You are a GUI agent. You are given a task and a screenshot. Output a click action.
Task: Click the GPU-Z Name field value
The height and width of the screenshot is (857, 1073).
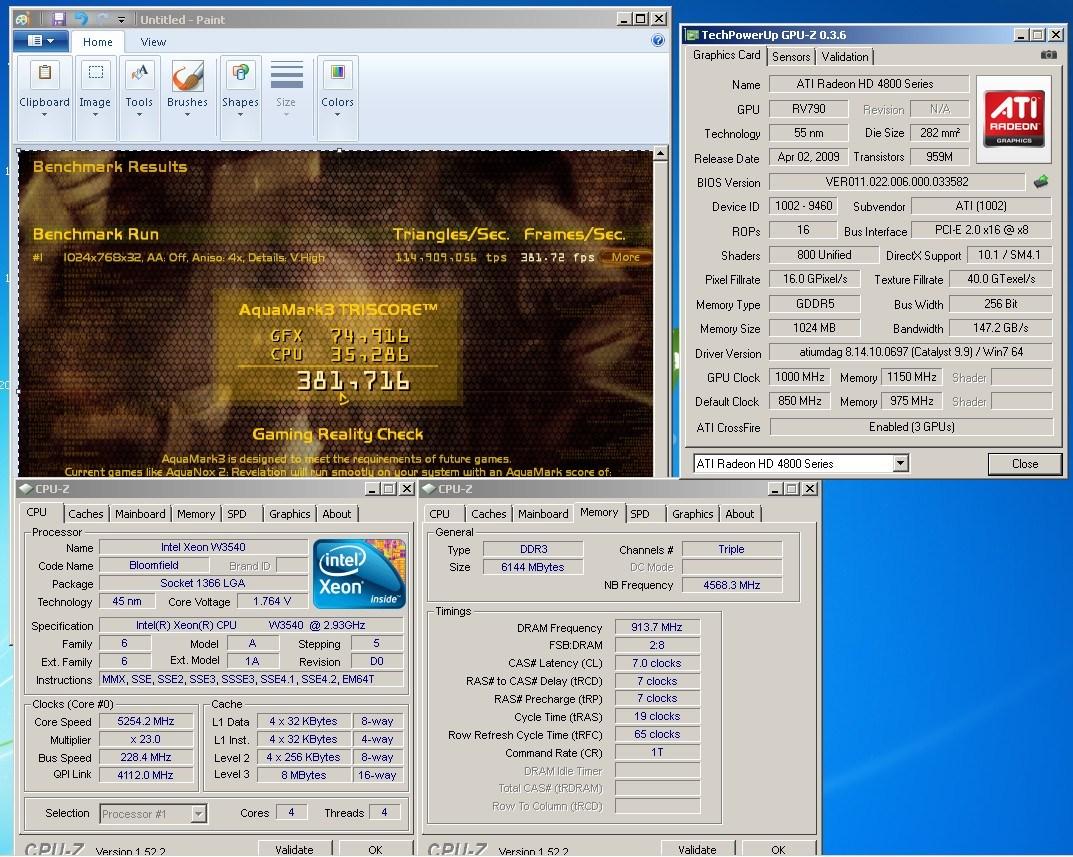click(x=869, y=84)
